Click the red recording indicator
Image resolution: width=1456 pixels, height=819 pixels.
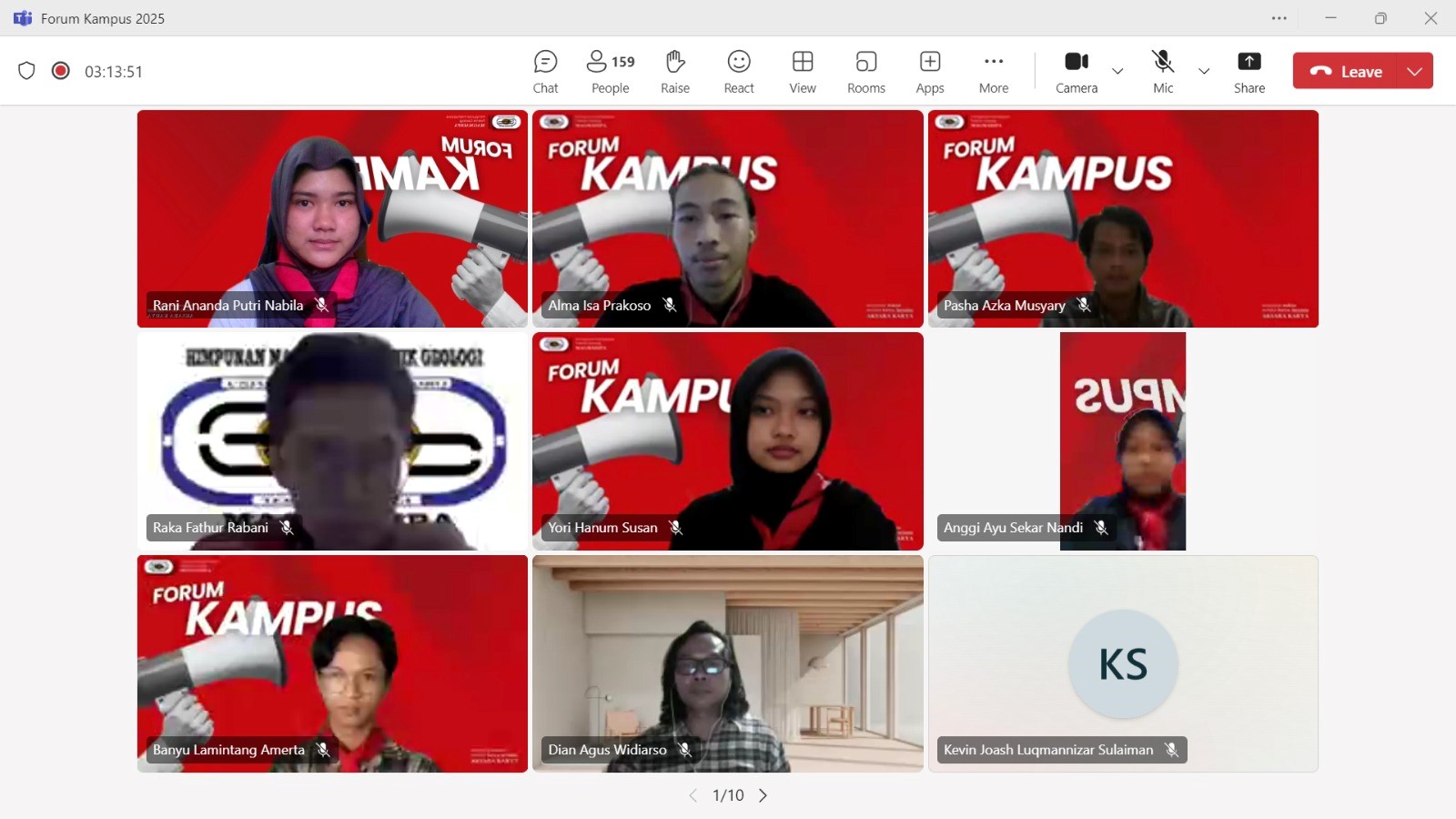(x=61, y=71)
